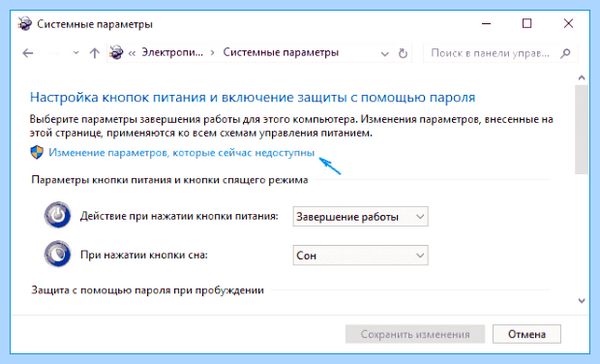Click the «Отмена» button
The image size is (600, 364).
[x=527, y=334]
